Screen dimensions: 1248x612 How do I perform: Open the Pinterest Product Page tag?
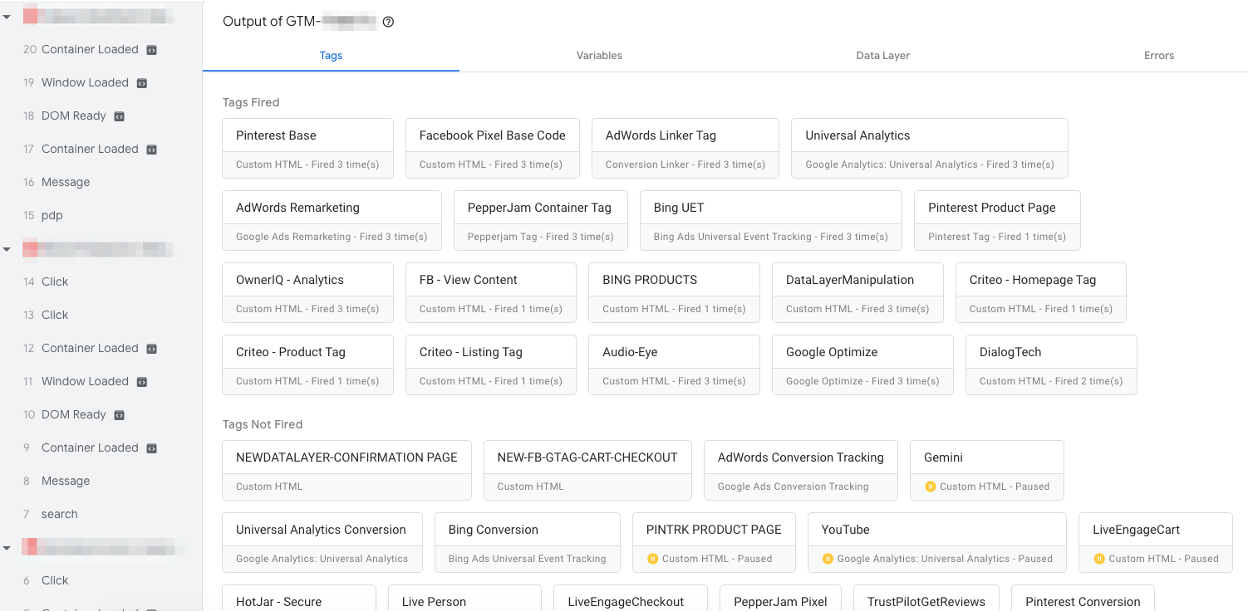(997, 221)
